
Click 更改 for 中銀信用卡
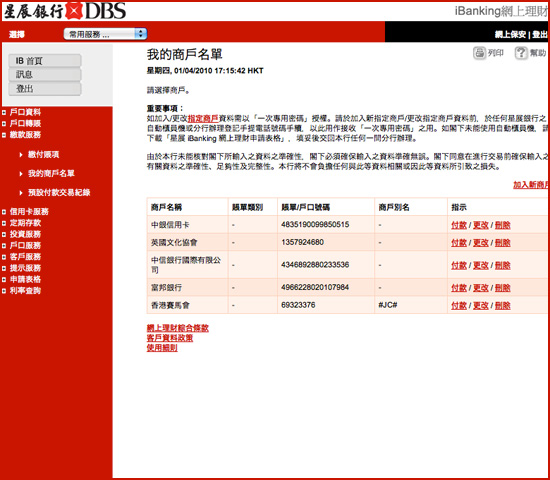pos(481,225)
